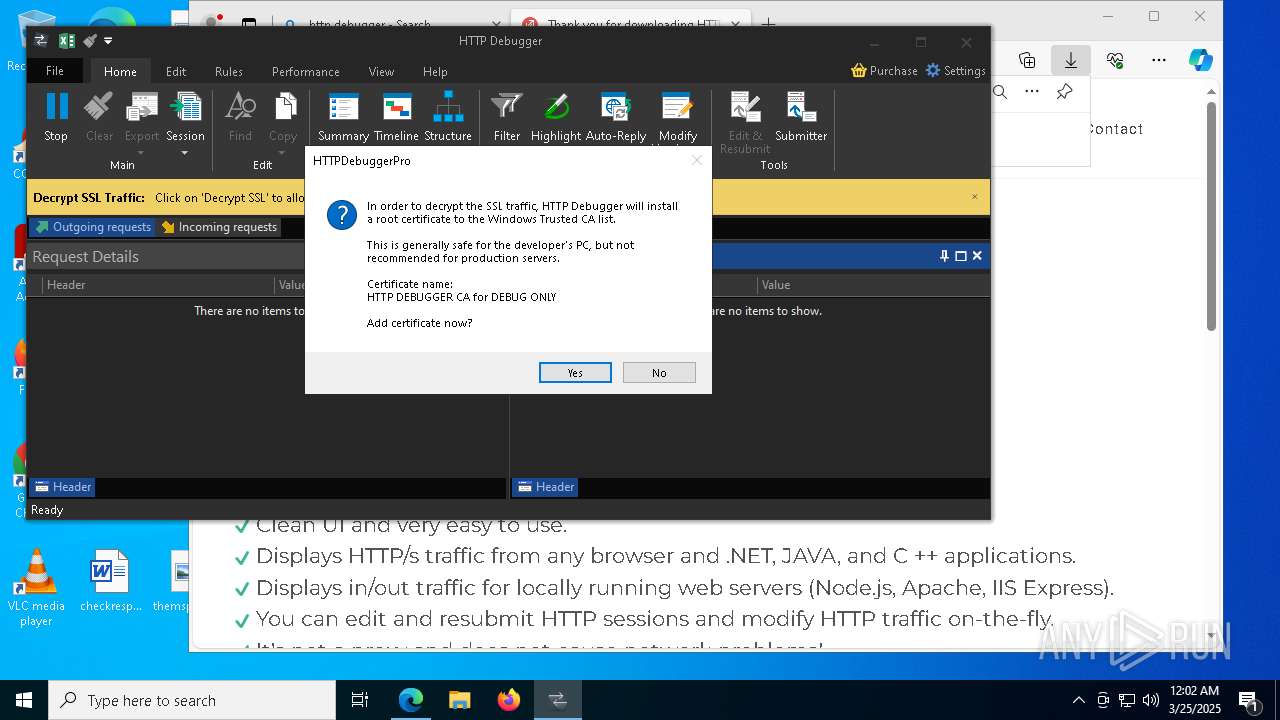Select the right Header tab at bottom
The image size is (1280, 720).
point(545,487)
